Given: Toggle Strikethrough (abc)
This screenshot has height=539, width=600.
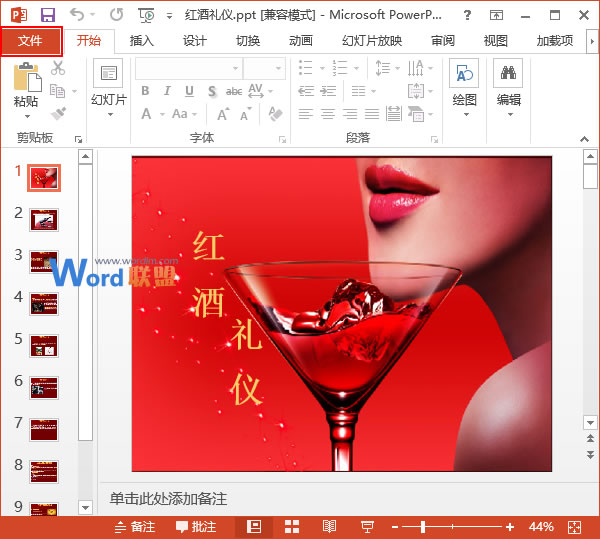Looking at the screenshot, I should click(x=234, y=91).
